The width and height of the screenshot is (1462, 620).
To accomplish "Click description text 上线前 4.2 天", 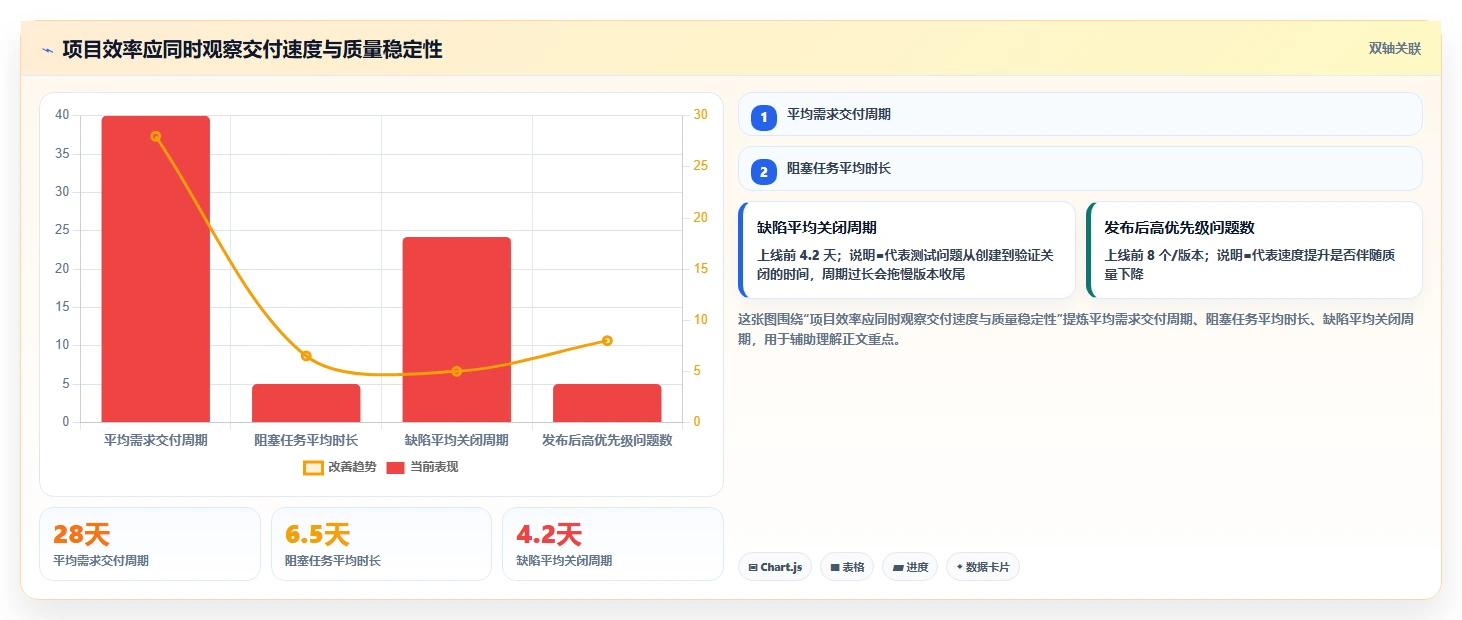I will click(x=799, y=255).
